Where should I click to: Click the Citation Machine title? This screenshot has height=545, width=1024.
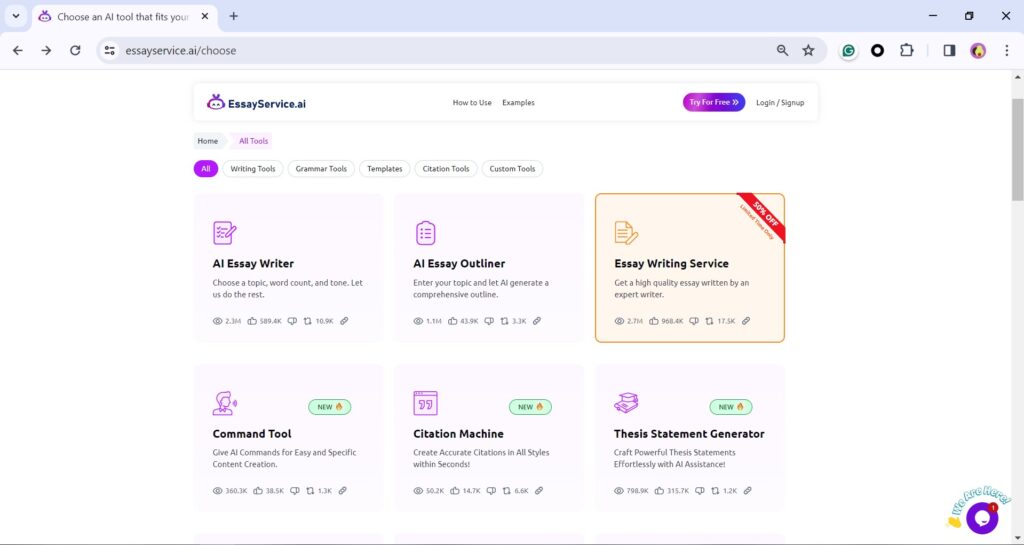coord(458,434)
